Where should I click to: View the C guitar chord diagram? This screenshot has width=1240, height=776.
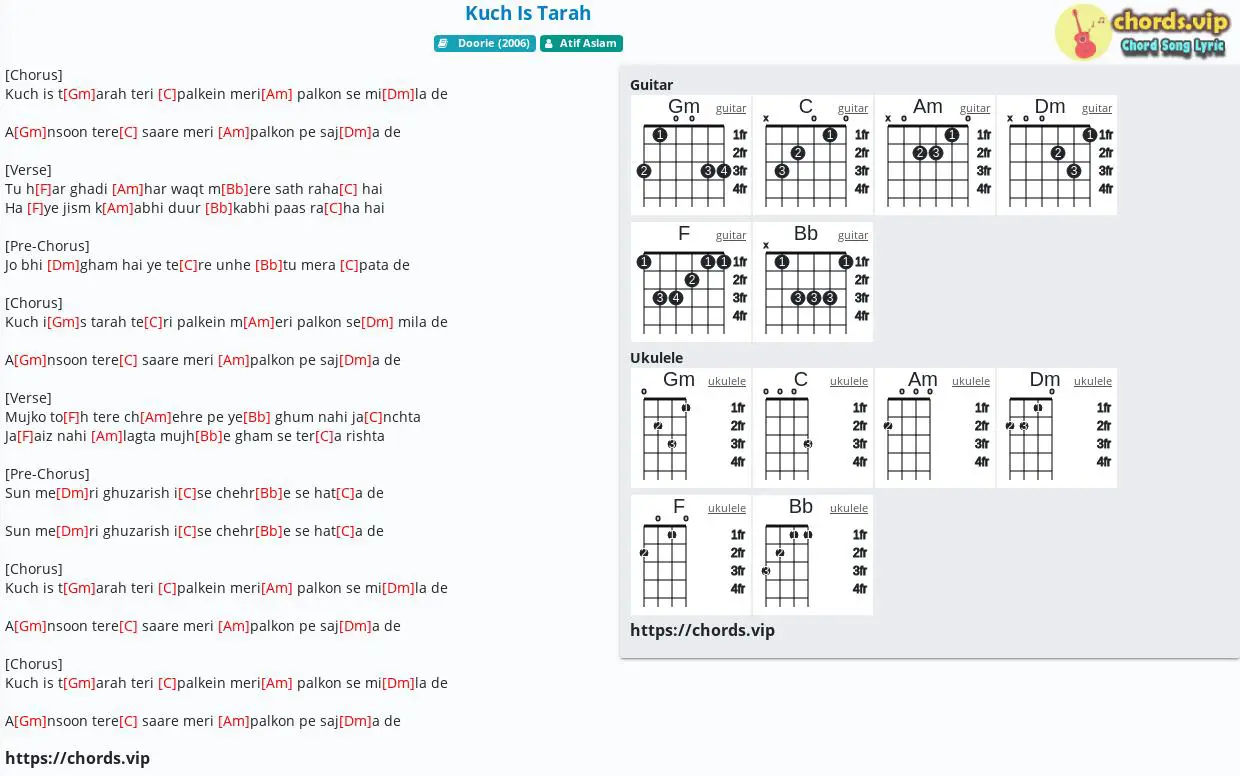point(813,155)
